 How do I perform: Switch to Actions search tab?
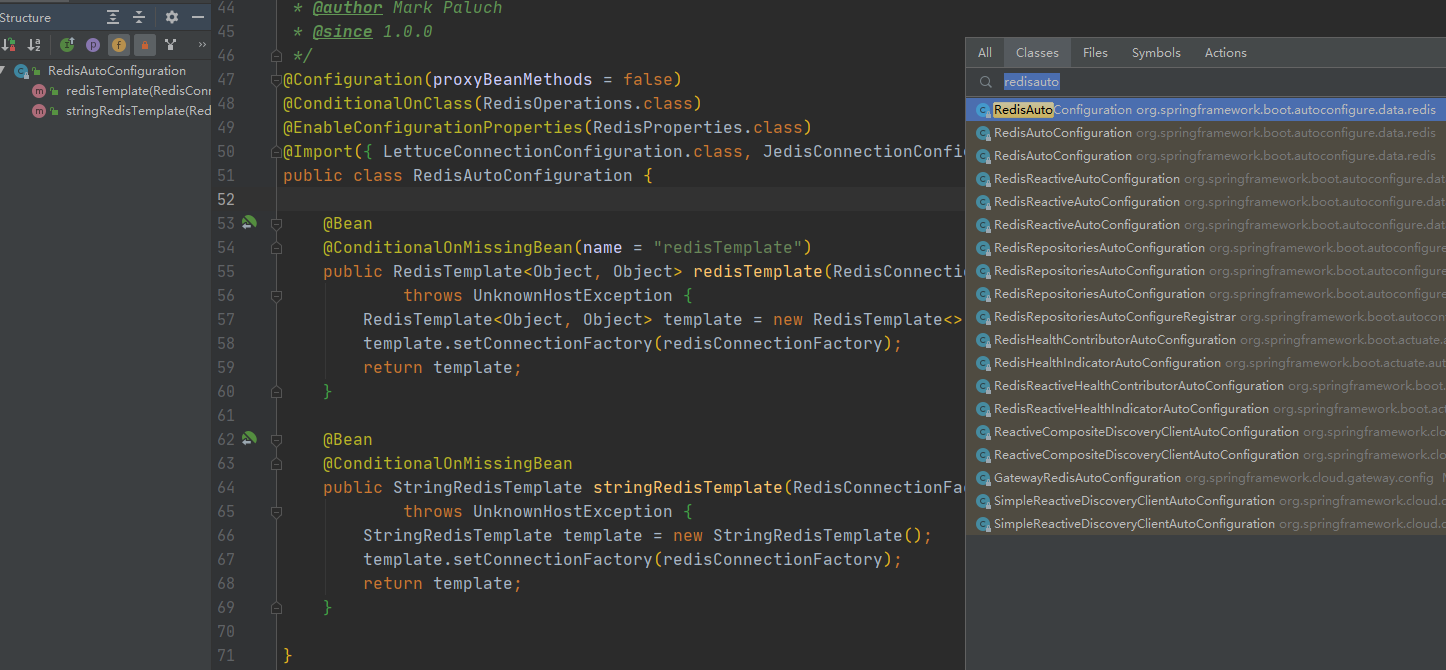click(1225, 53)
